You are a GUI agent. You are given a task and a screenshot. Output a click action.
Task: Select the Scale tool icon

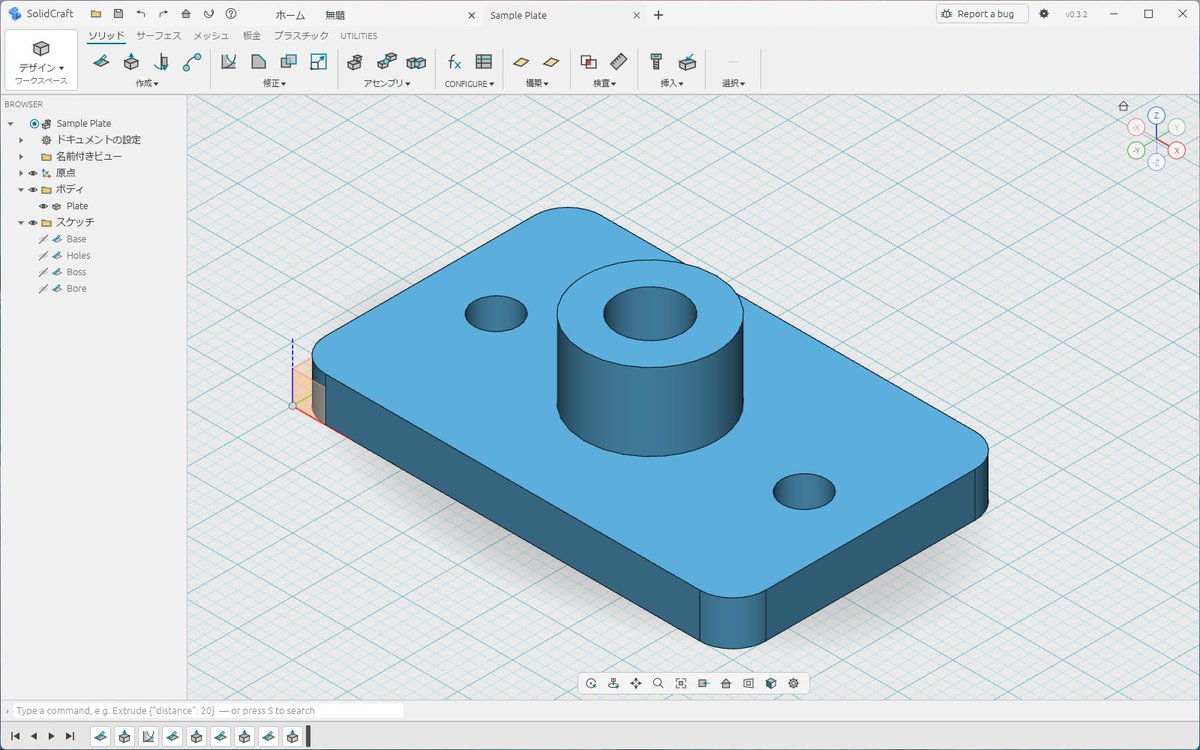[x=318, y=62]
